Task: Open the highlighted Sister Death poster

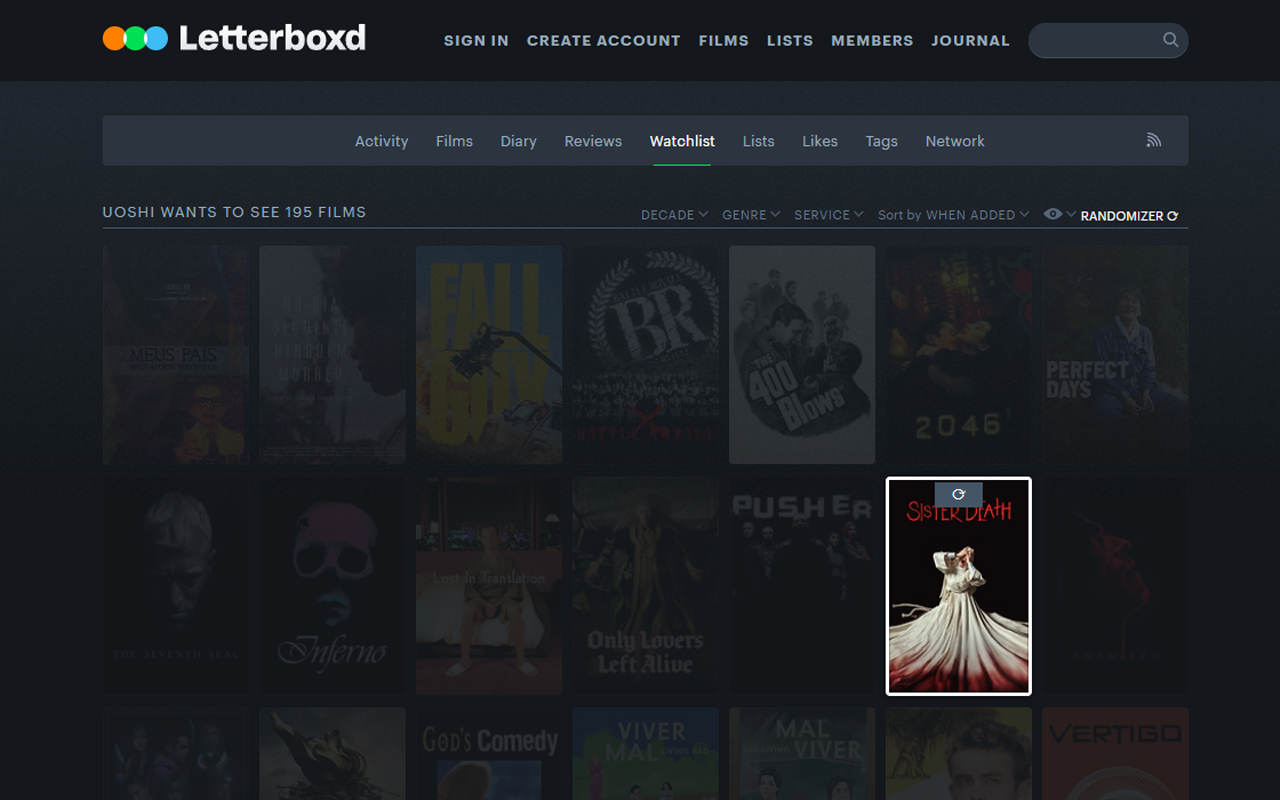Action: pos(958,586)
